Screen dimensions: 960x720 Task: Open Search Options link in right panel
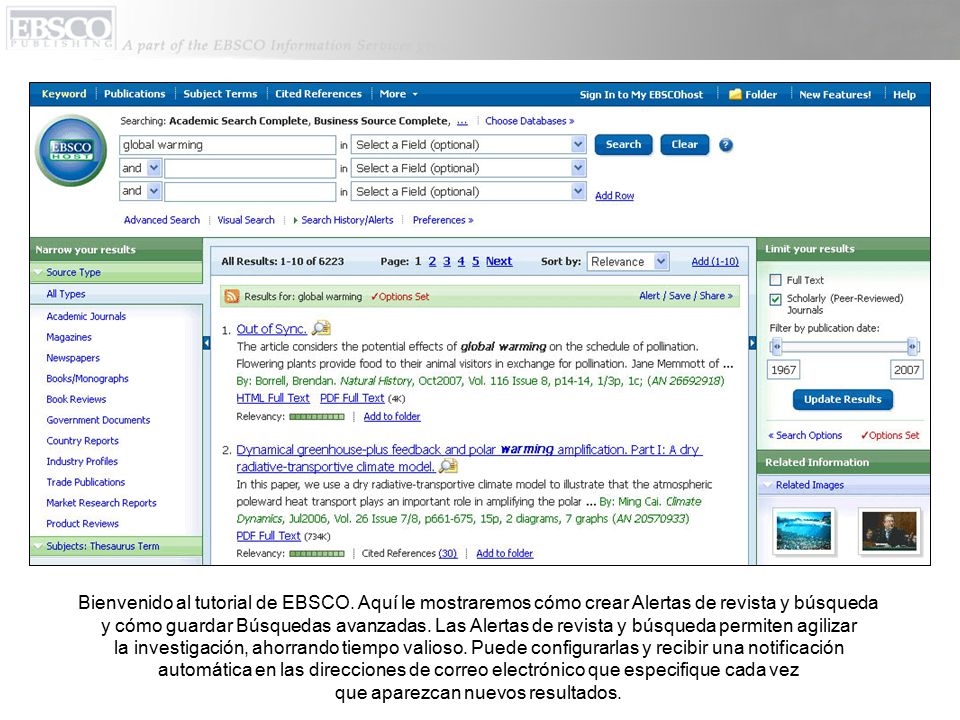tap(805, 435)
